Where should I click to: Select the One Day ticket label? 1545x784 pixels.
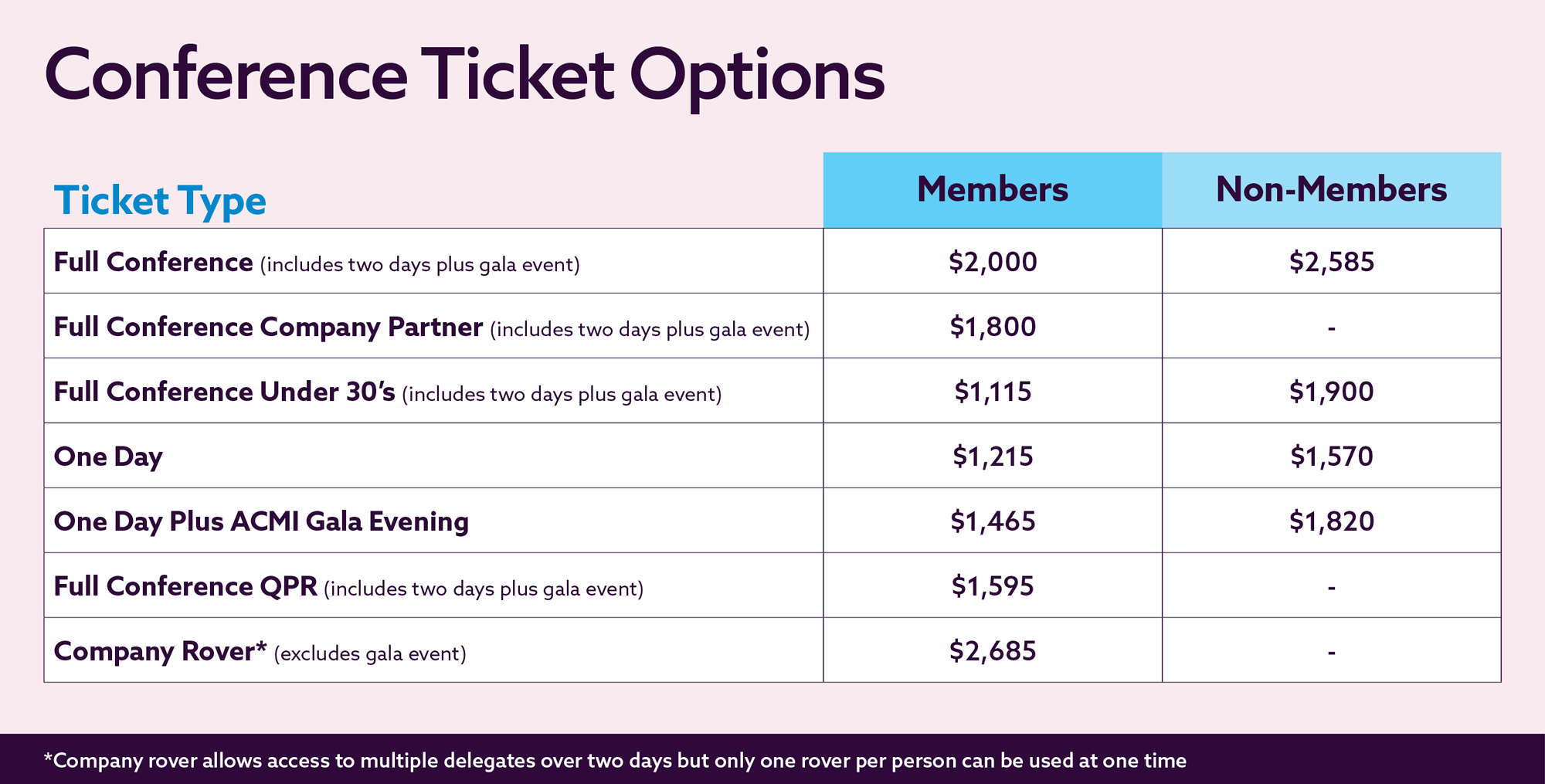pos(108,457)
